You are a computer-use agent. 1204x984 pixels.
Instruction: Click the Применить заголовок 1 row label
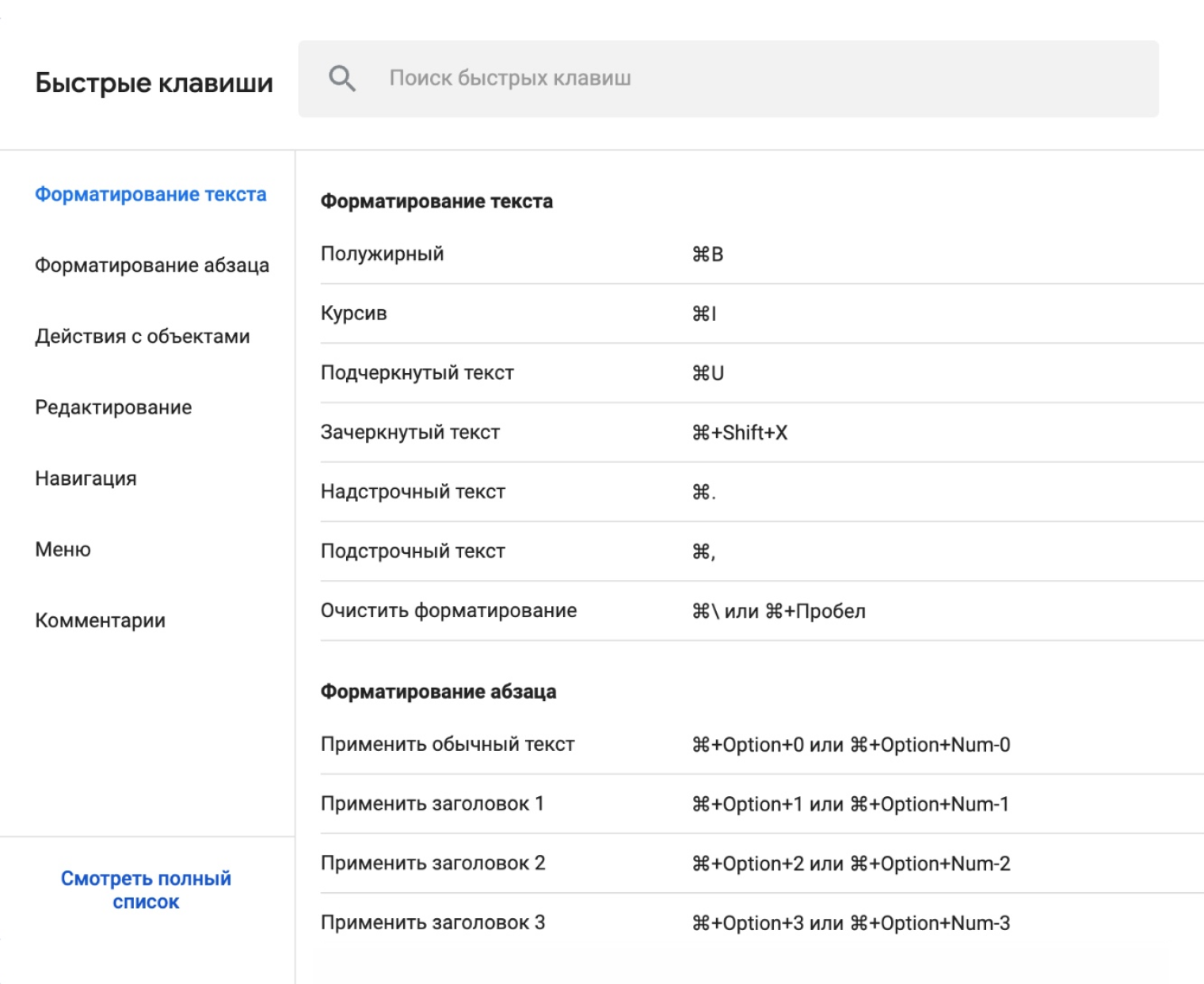click(x=432, y=803)
